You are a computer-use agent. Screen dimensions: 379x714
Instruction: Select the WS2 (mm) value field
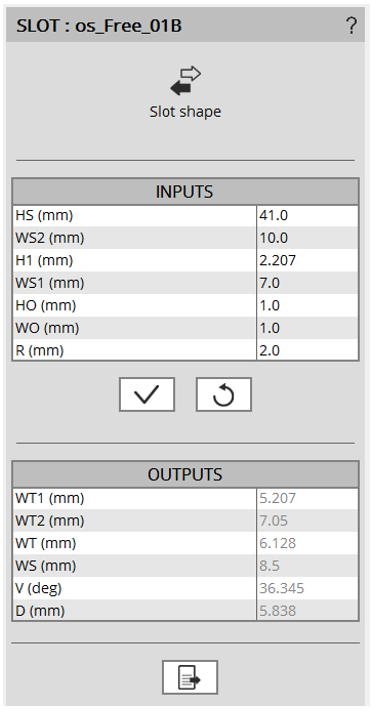click(307, 238)
